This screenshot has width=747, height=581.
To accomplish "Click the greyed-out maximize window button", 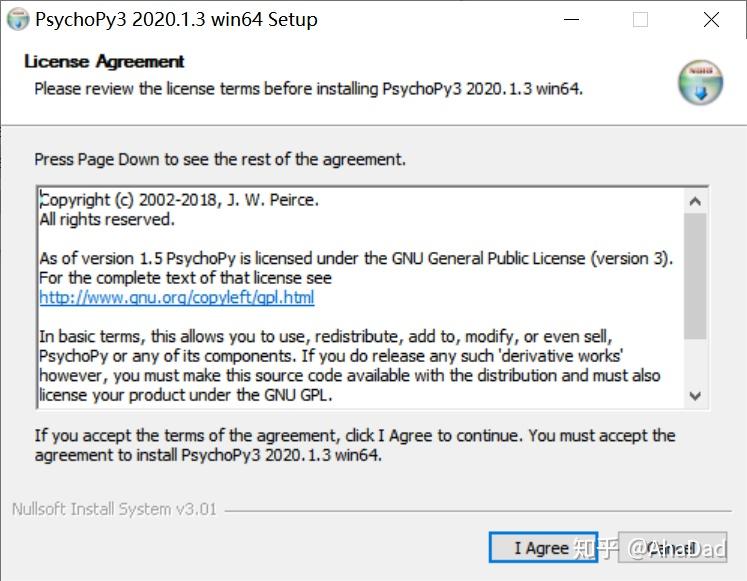I will [640, 19].
